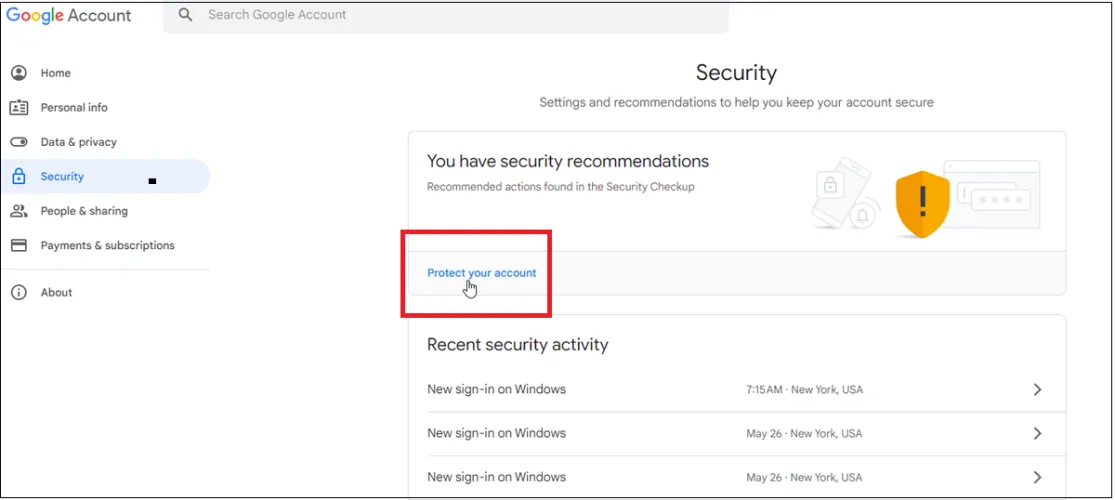Expand the third New sign-in on Windows
1115x500 pixels.
[1037, 477]
